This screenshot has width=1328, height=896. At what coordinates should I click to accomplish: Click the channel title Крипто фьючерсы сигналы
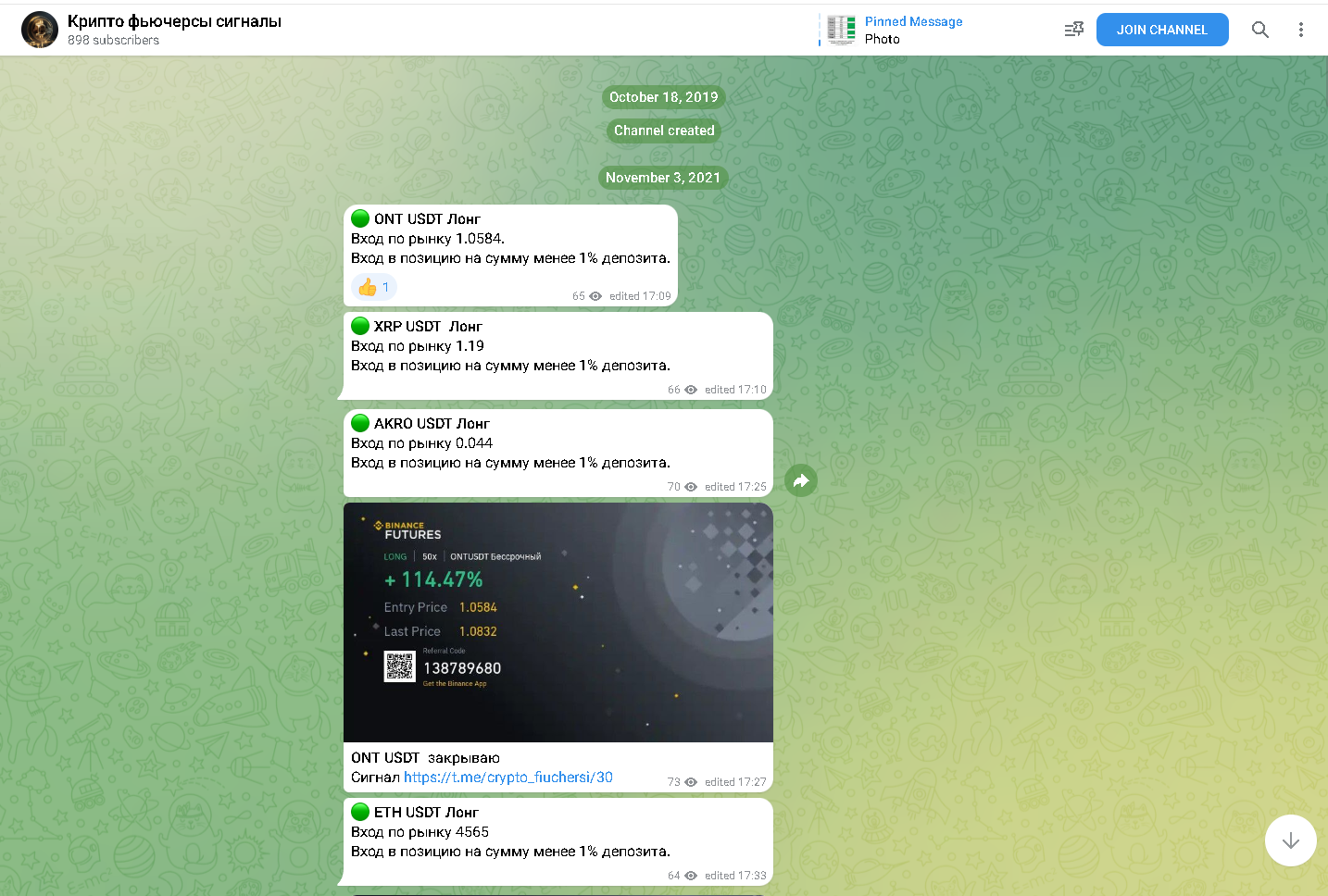coord(174,21)
